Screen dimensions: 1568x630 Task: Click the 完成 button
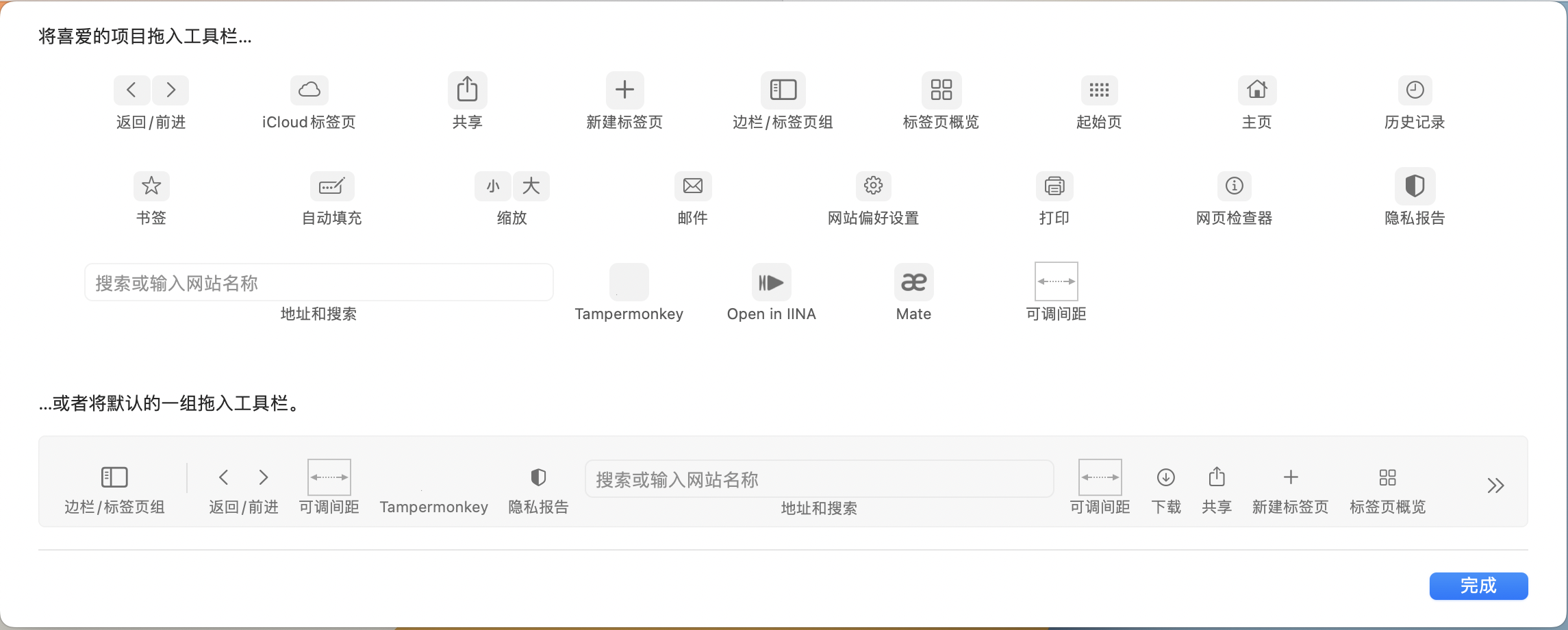[x=1478, y=586]
